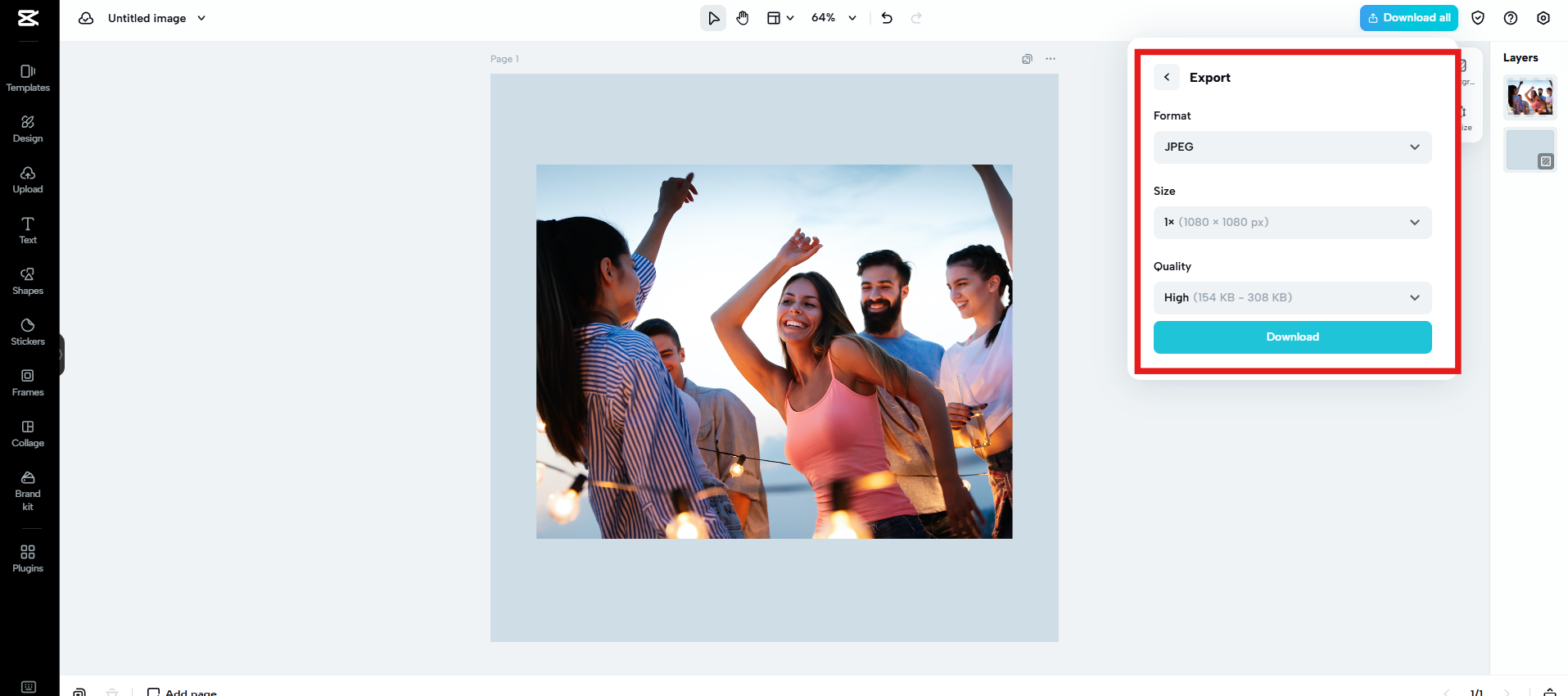The image size is (1568, 696).
Task: Click the CapCut logo home icon
Action: click(29, 18)
